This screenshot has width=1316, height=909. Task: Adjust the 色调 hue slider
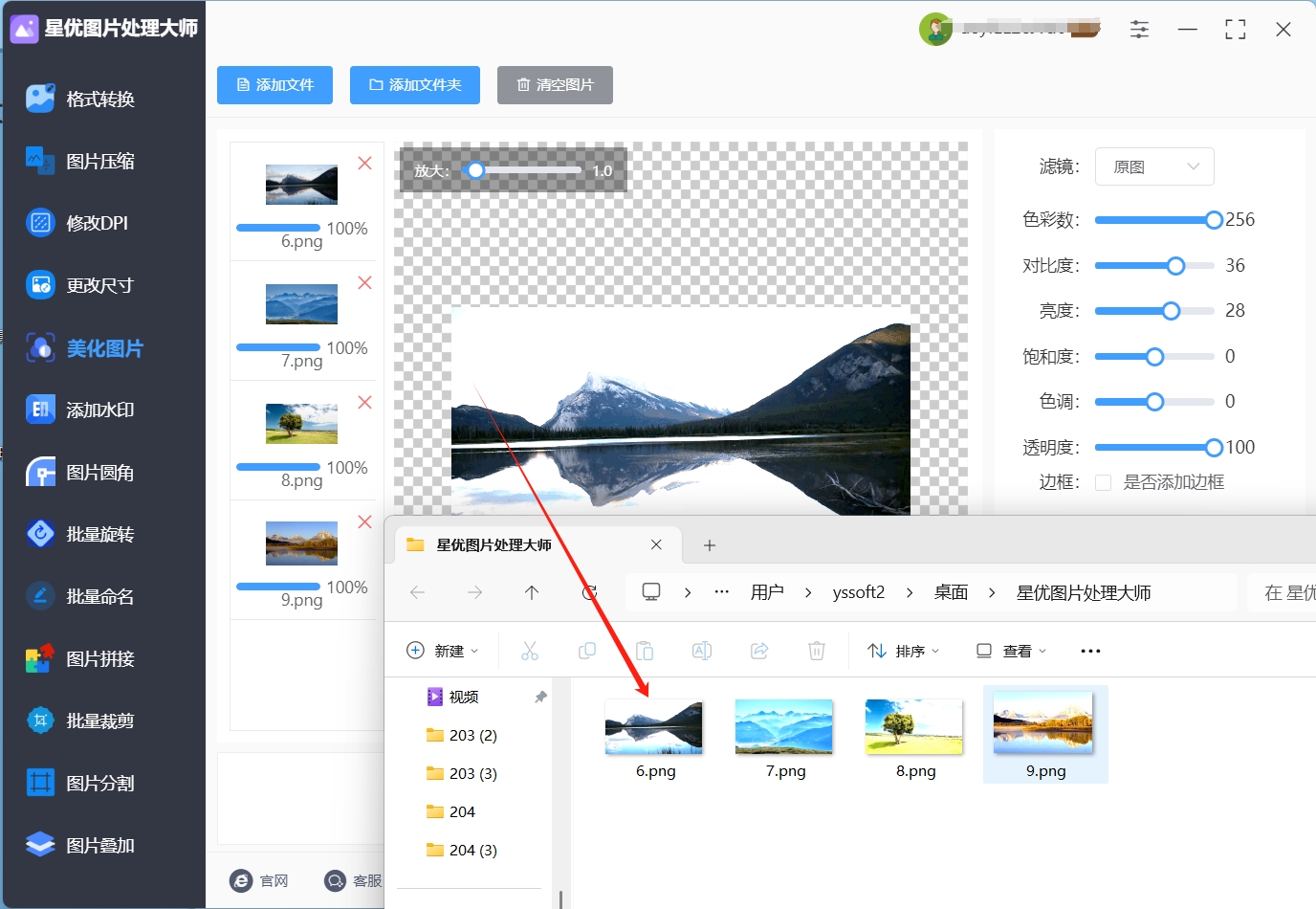[x=1154, y=402]
